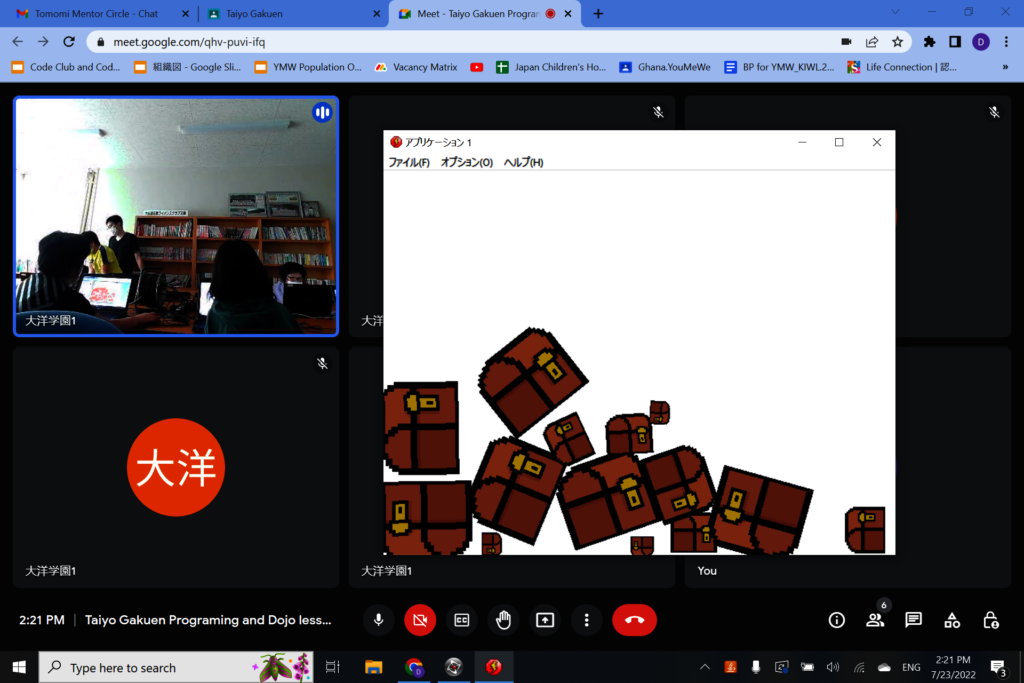Reload the Meet page
1024x683 pixels.
coord(69,42)
